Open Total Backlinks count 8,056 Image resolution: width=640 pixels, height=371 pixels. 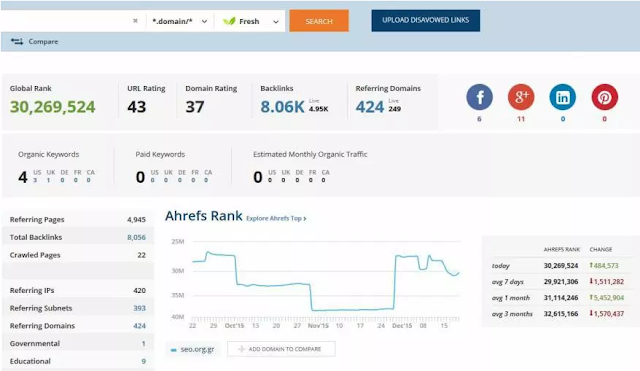tap(136, 237)
